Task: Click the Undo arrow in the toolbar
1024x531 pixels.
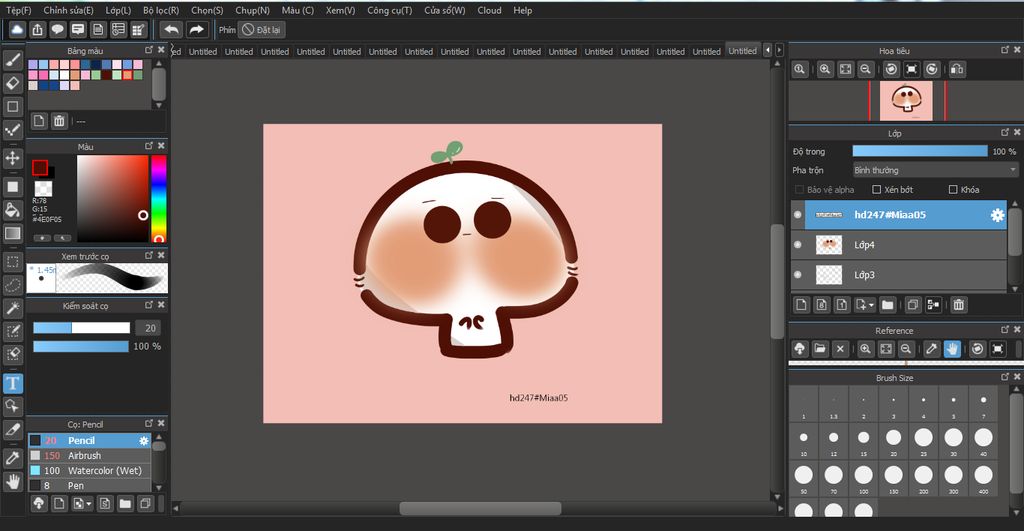Action: pos(171,30)
